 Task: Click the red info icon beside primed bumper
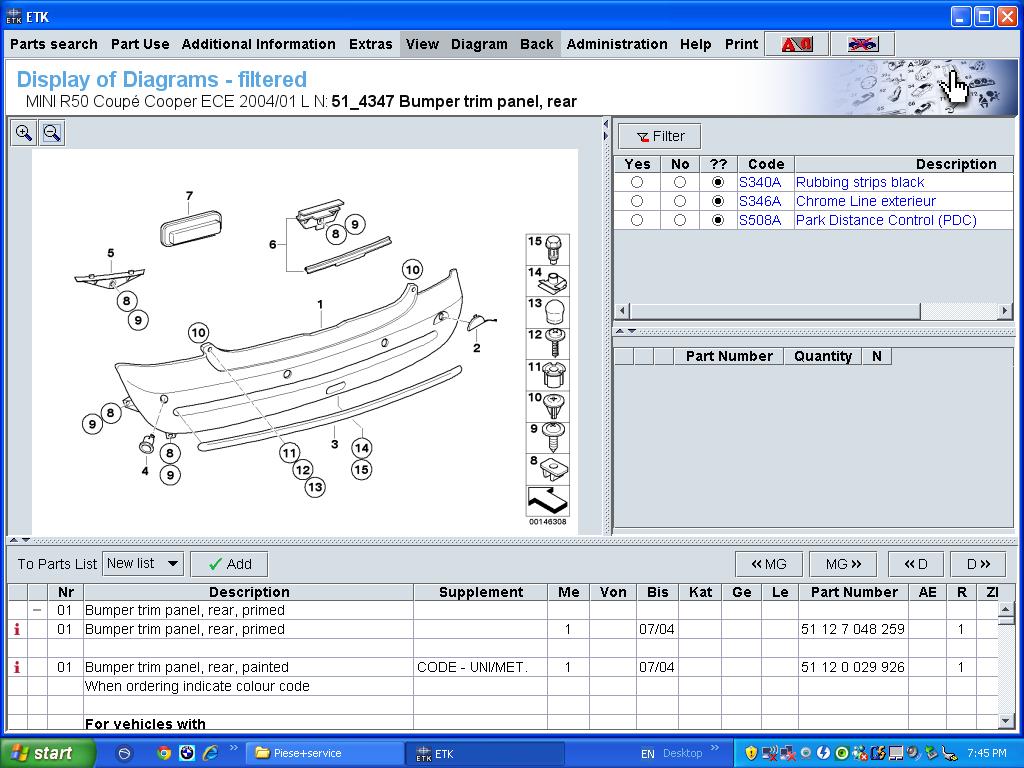point(17,629)
